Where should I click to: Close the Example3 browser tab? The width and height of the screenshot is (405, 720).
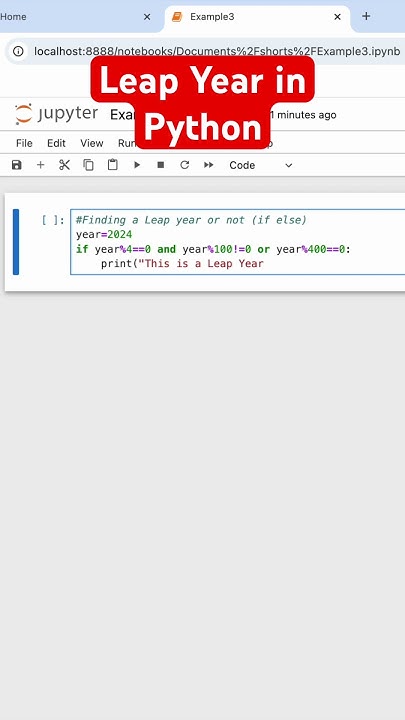[x=338, y=17]
